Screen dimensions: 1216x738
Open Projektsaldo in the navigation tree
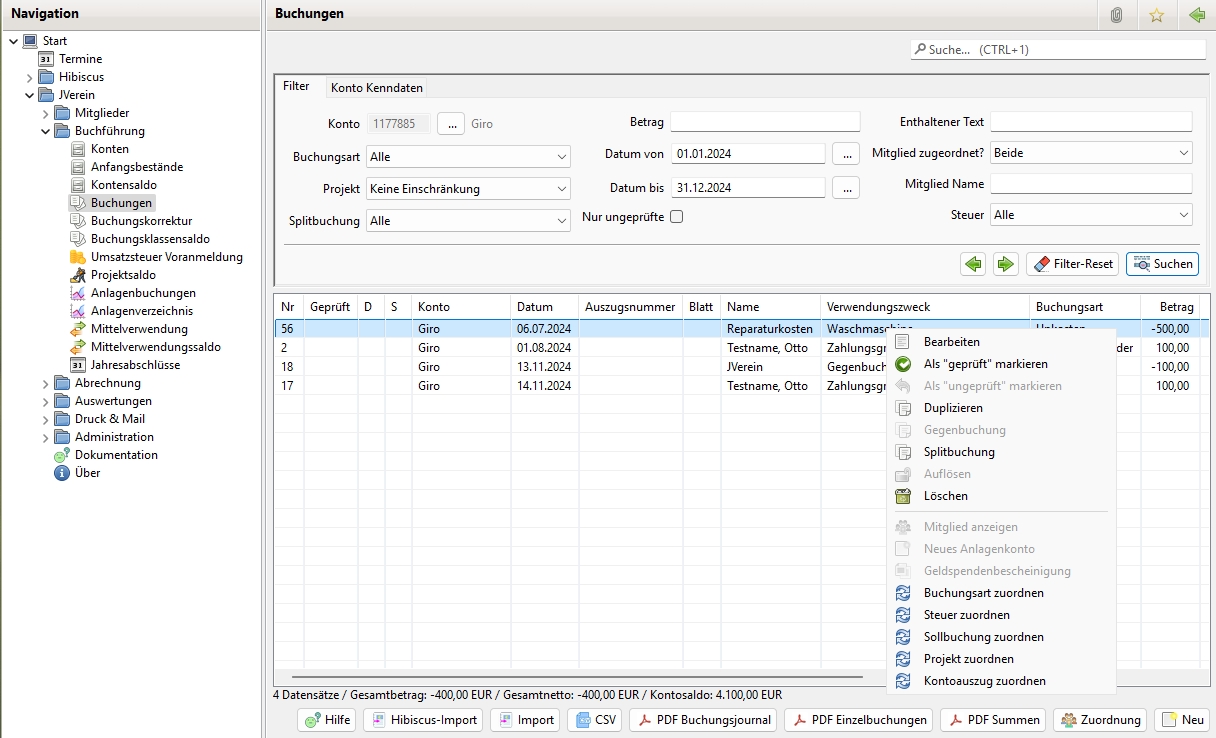click(122, 275)
